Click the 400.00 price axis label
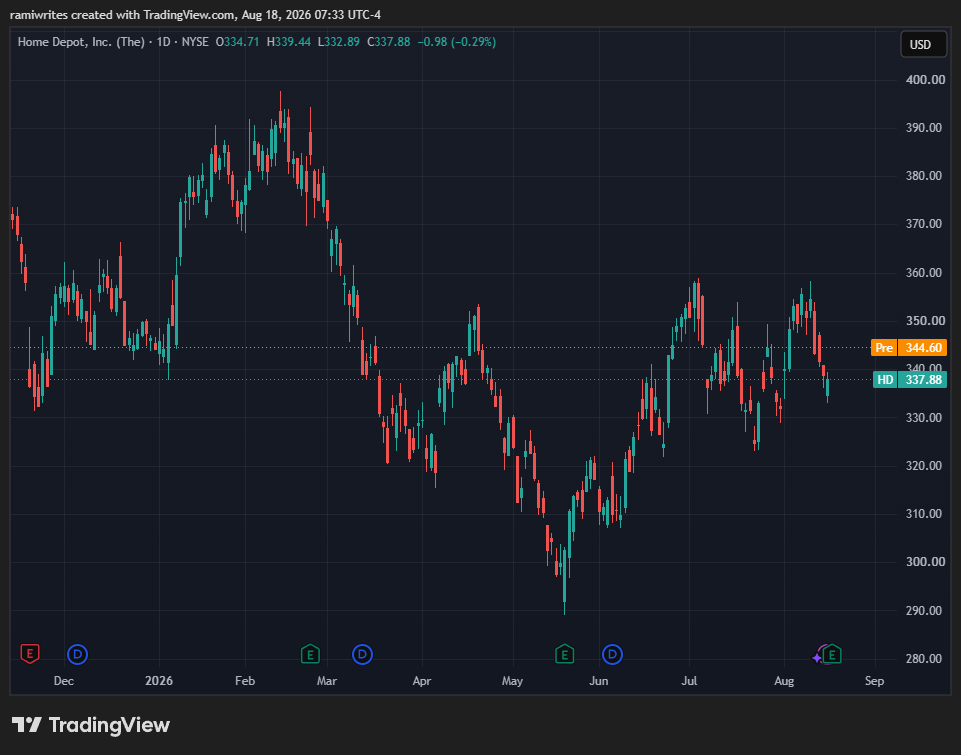 [x=925, y=80]
